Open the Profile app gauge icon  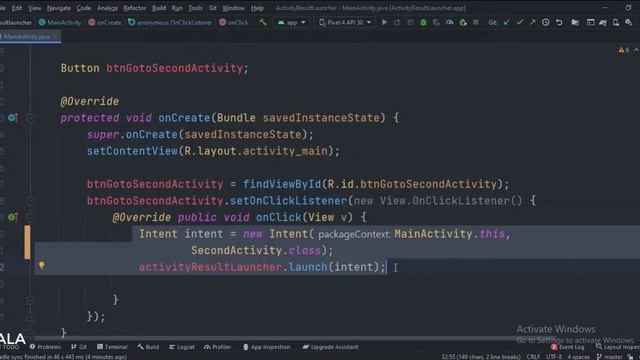[x=449, y=22]
